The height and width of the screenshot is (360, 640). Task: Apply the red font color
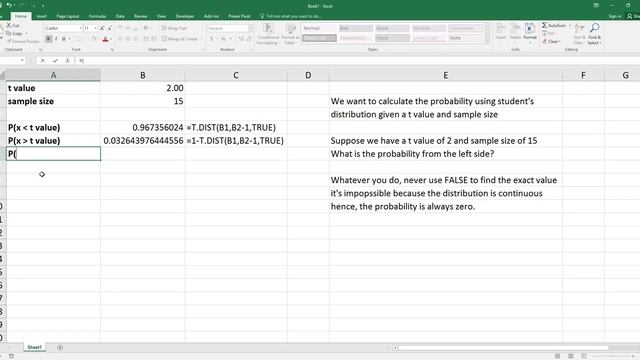tap(105, 39)
